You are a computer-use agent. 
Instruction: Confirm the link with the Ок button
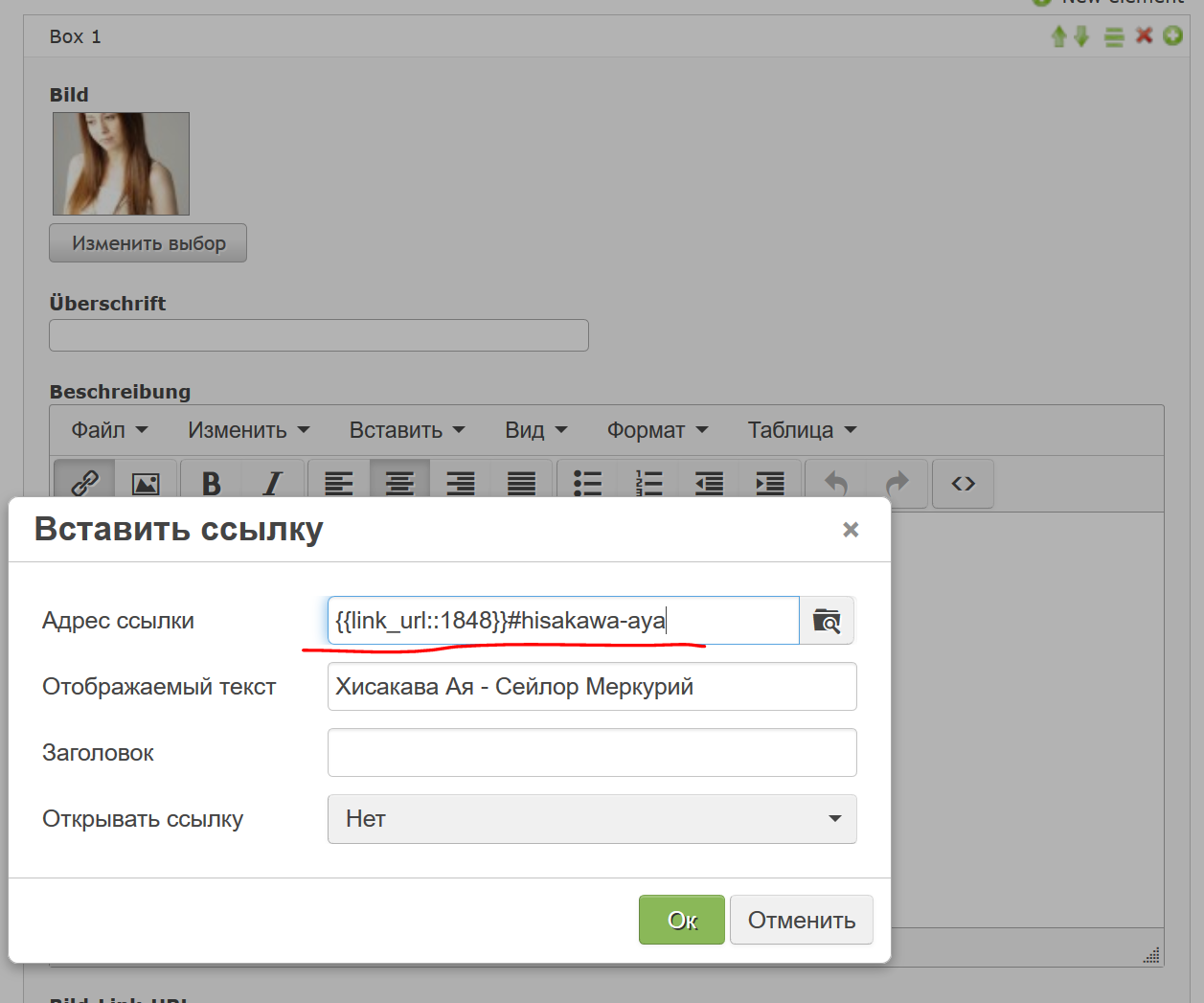coord(682,920)
